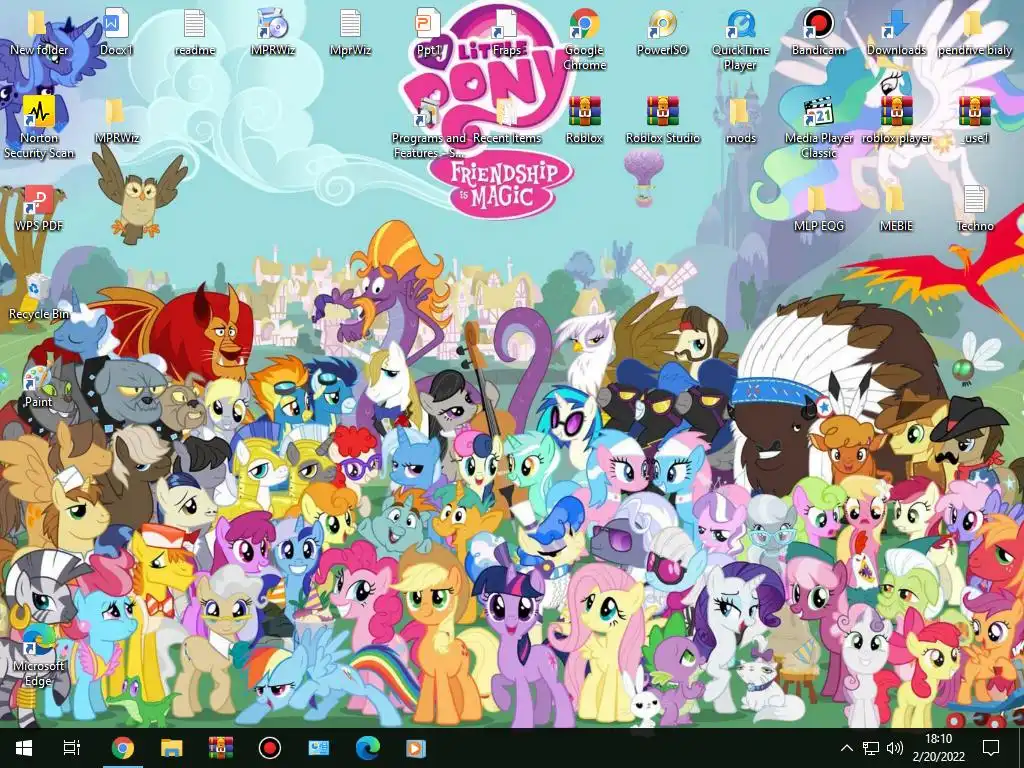Show hidden system tray icons
Viewport: 1024px width, 768px height.
(846, 748)
